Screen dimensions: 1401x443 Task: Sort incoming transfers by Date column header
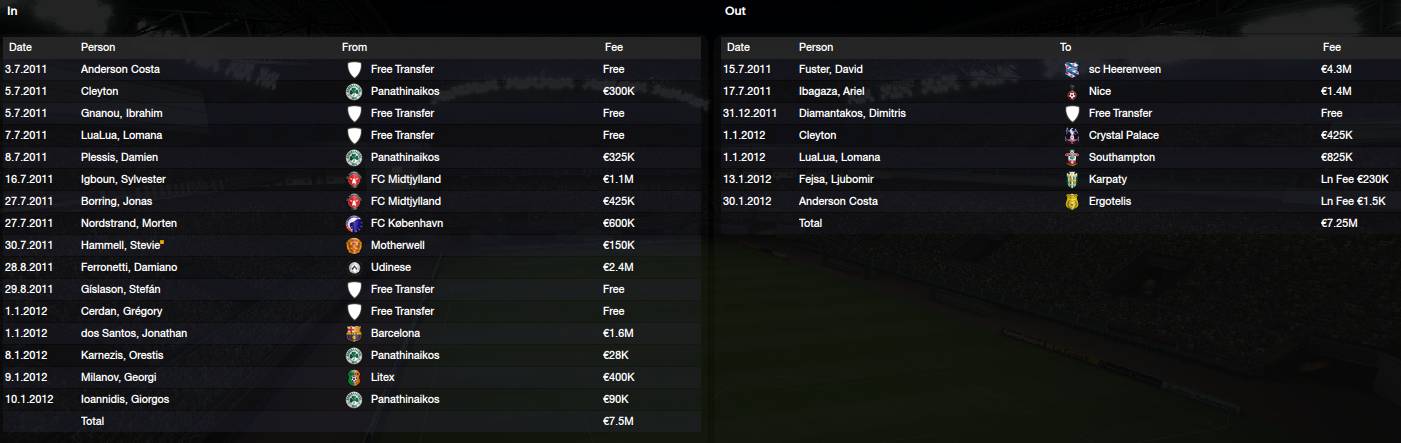click(x=21, y=47)
